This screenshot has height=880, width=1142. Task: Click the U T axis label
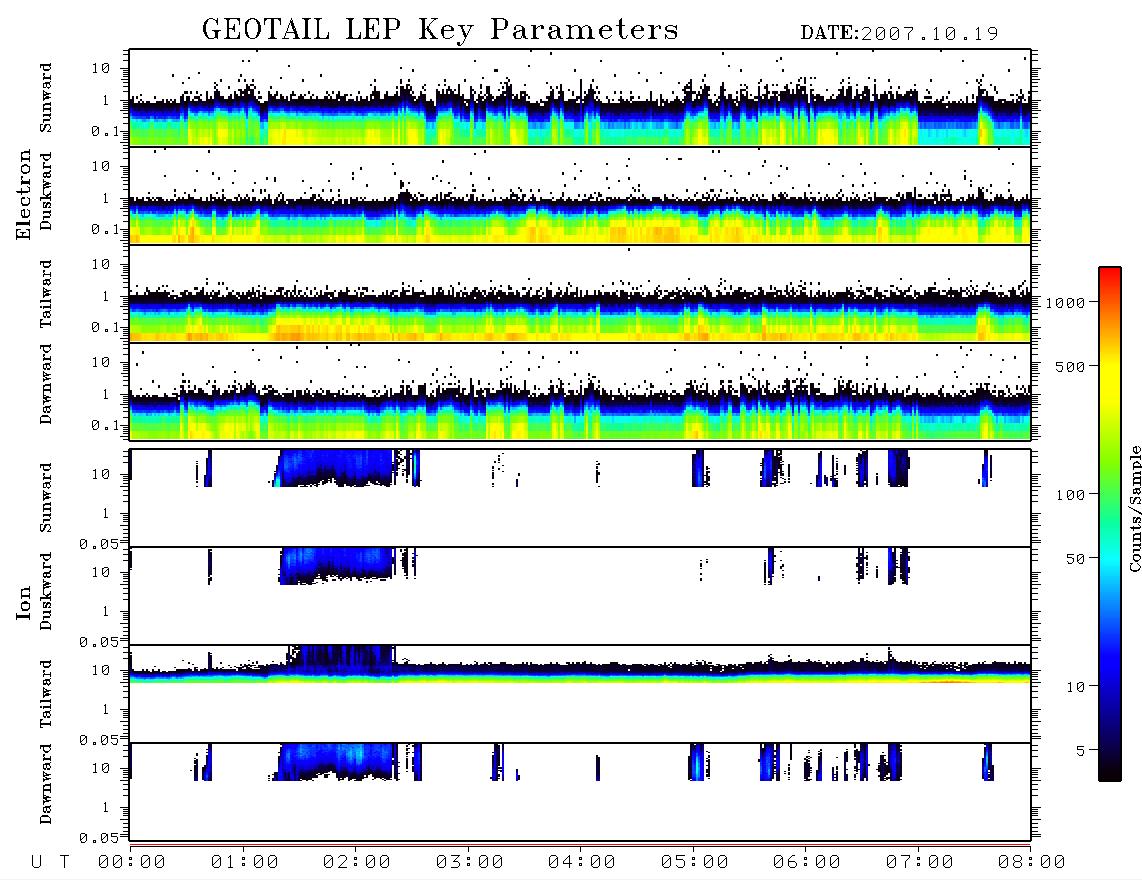[x=50, y=863]
